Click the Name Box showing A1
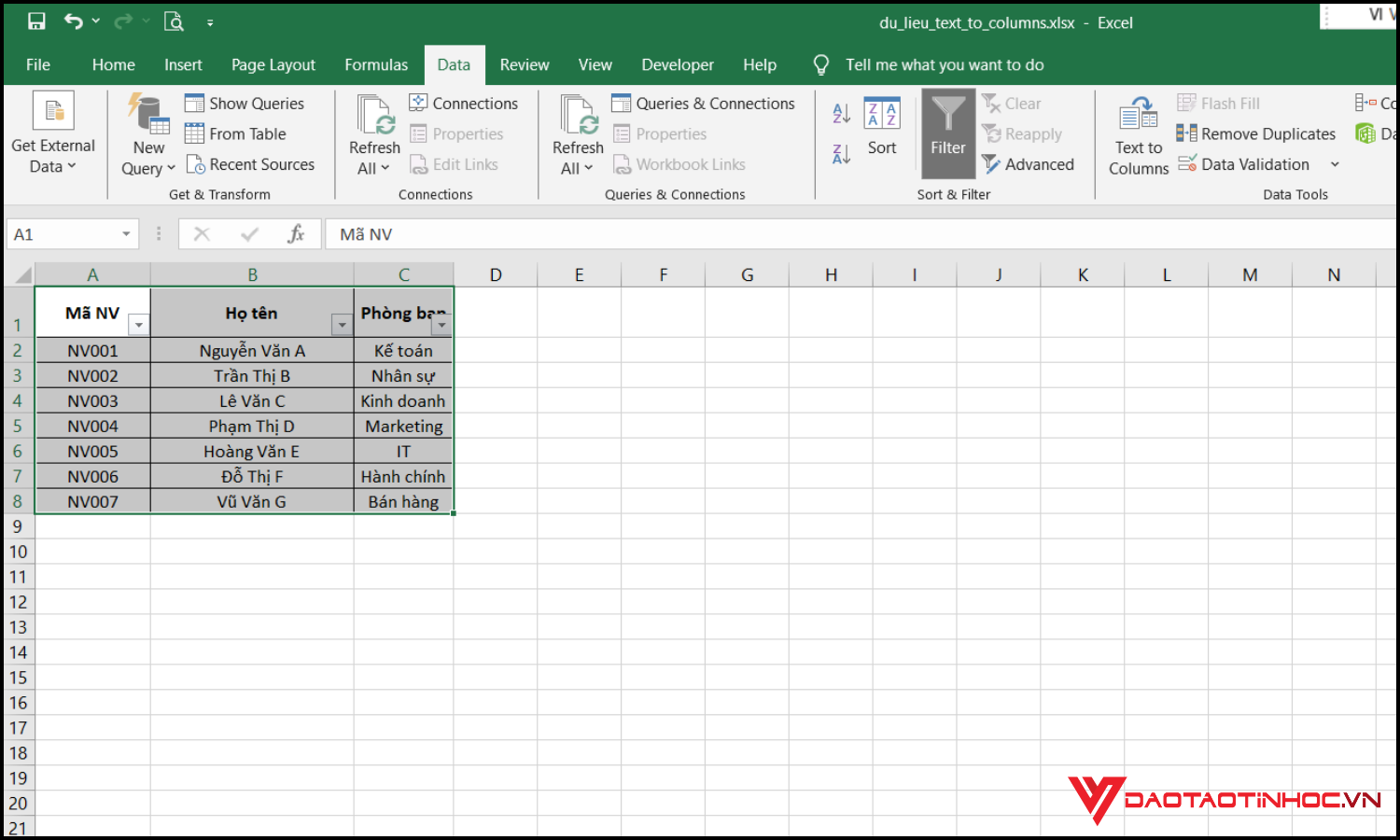Screen dimensions: 1400x840 click(63, 234)
